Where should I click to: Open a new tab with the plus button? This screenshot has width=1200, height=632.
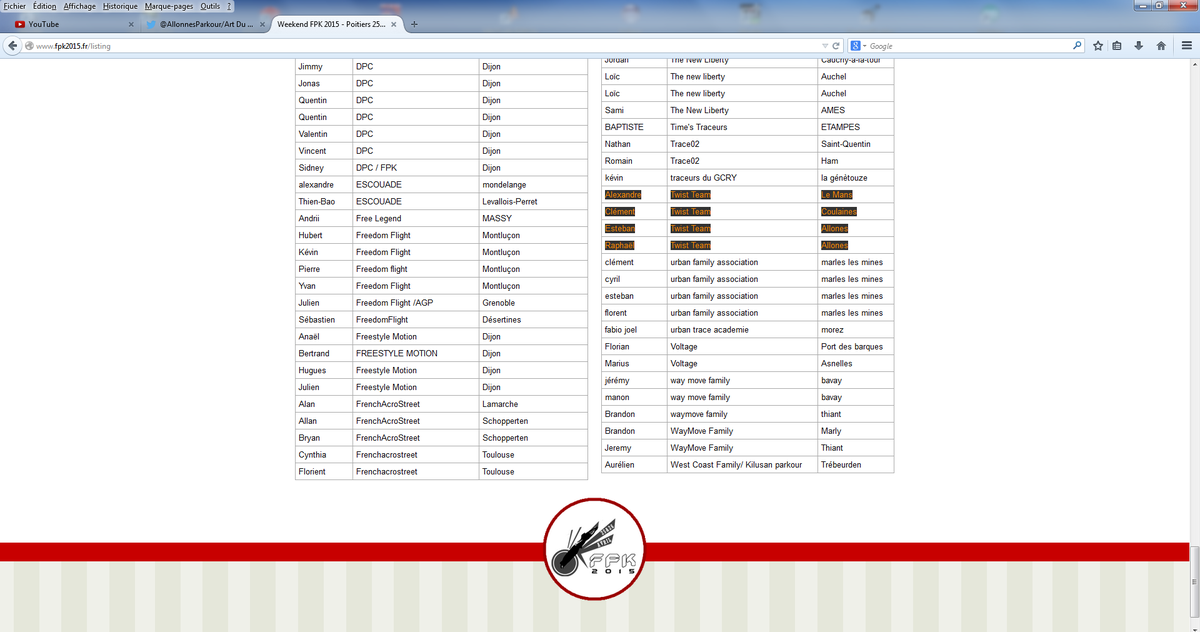pyautogui.click(x=414, y=24)
